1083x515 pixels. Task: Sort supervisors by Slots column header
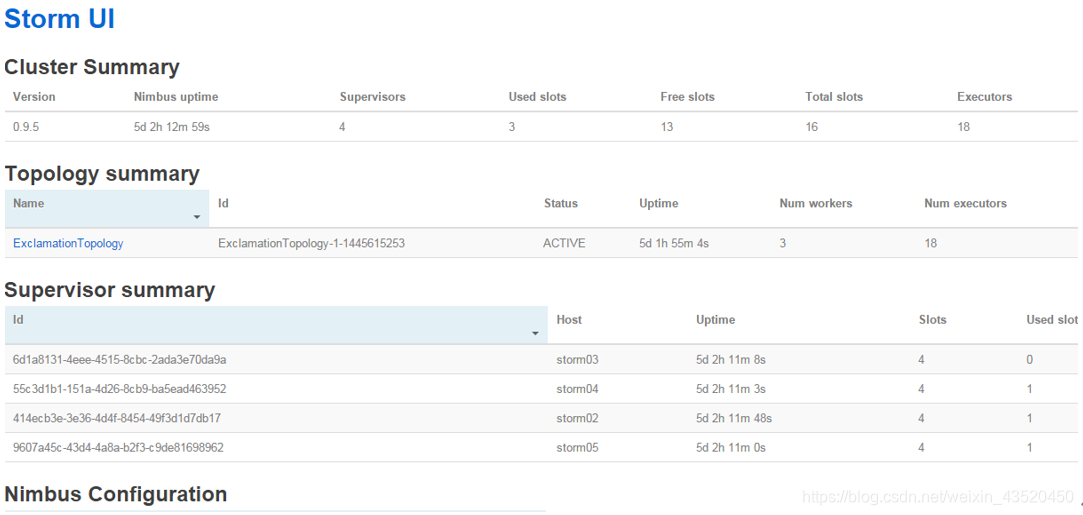pos(932,320)
